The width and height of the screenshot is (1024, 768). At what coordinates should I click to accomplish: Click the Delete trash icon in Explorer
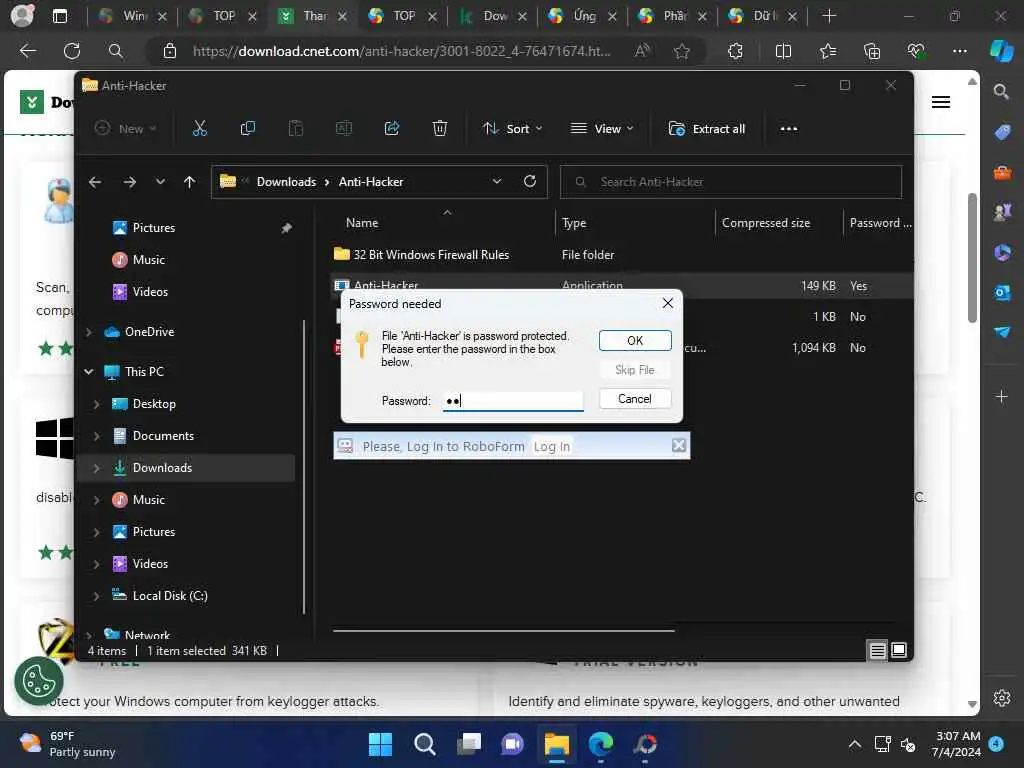[x=440, y=129]
